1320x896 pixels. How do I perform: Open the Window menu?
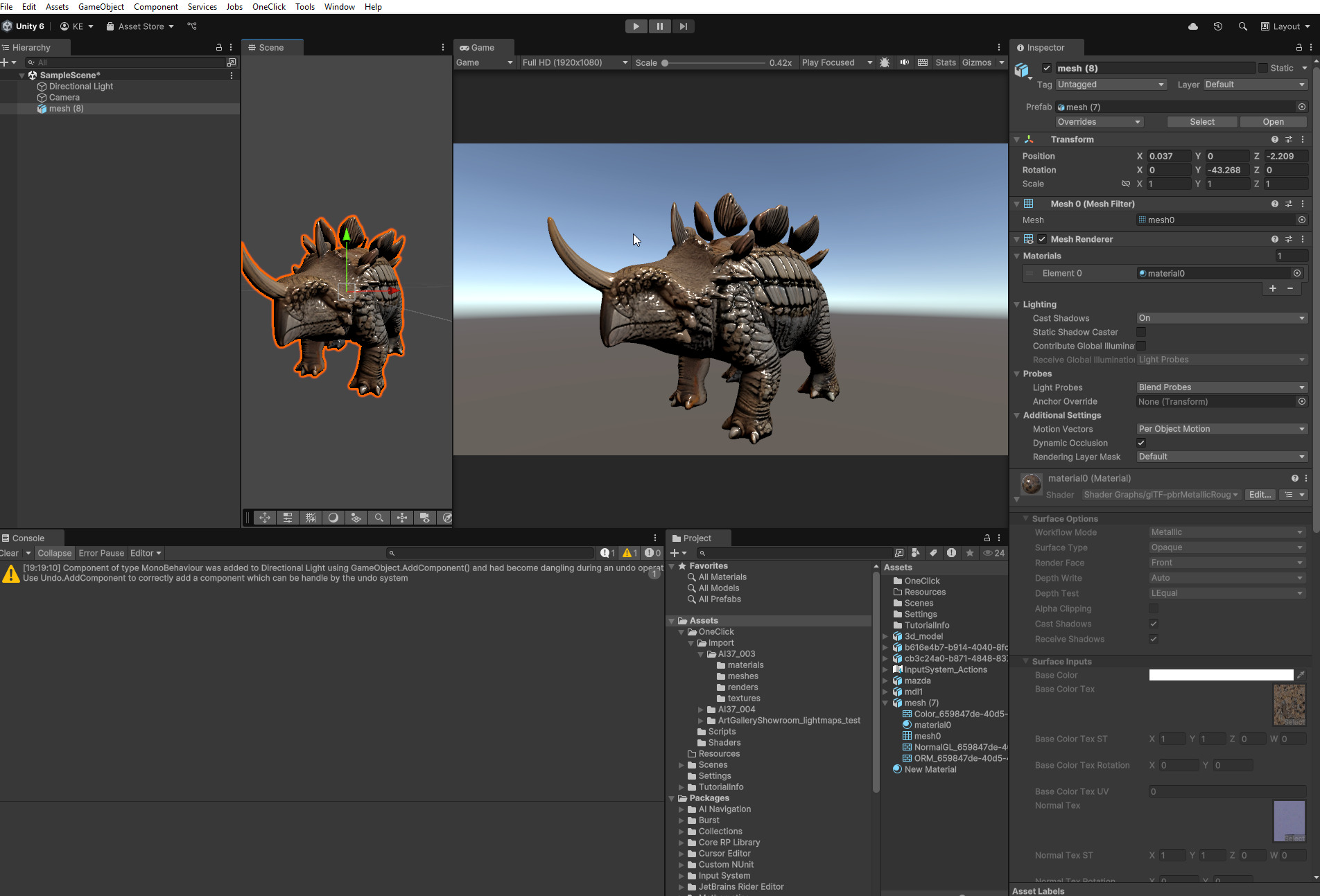coord(339,7)
